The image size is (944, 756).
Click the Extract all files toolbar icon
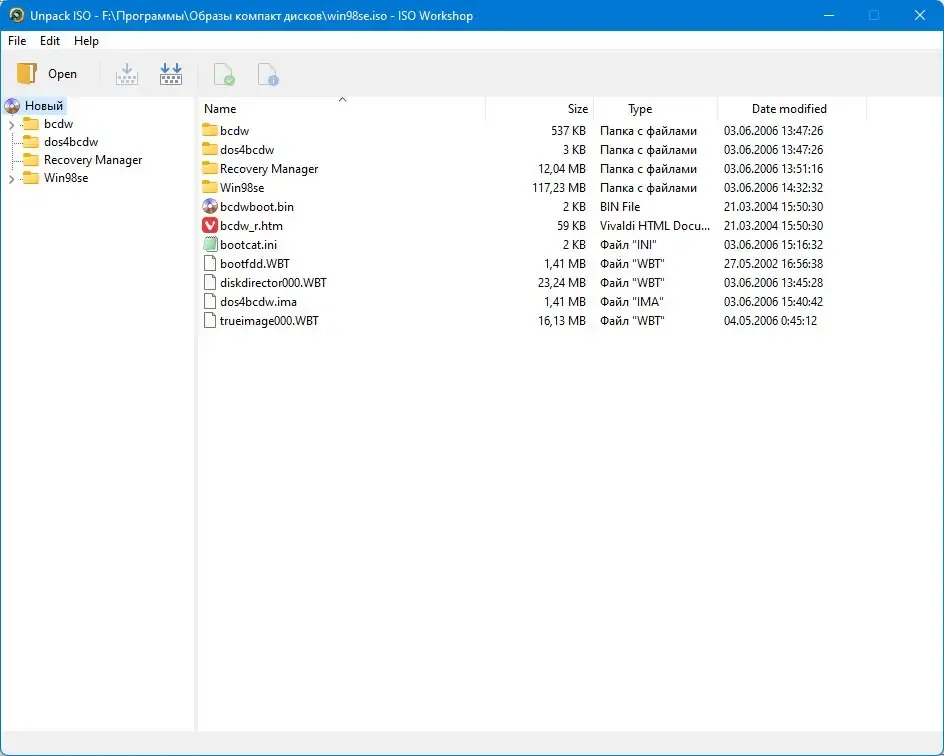tap(171, 74)
